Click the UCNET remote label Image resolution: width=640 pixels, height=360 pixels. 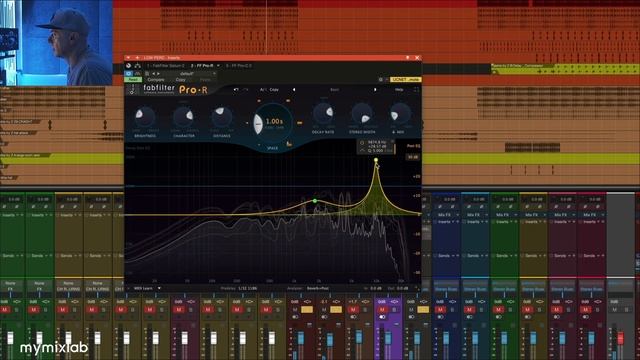(x=406, y=80)
